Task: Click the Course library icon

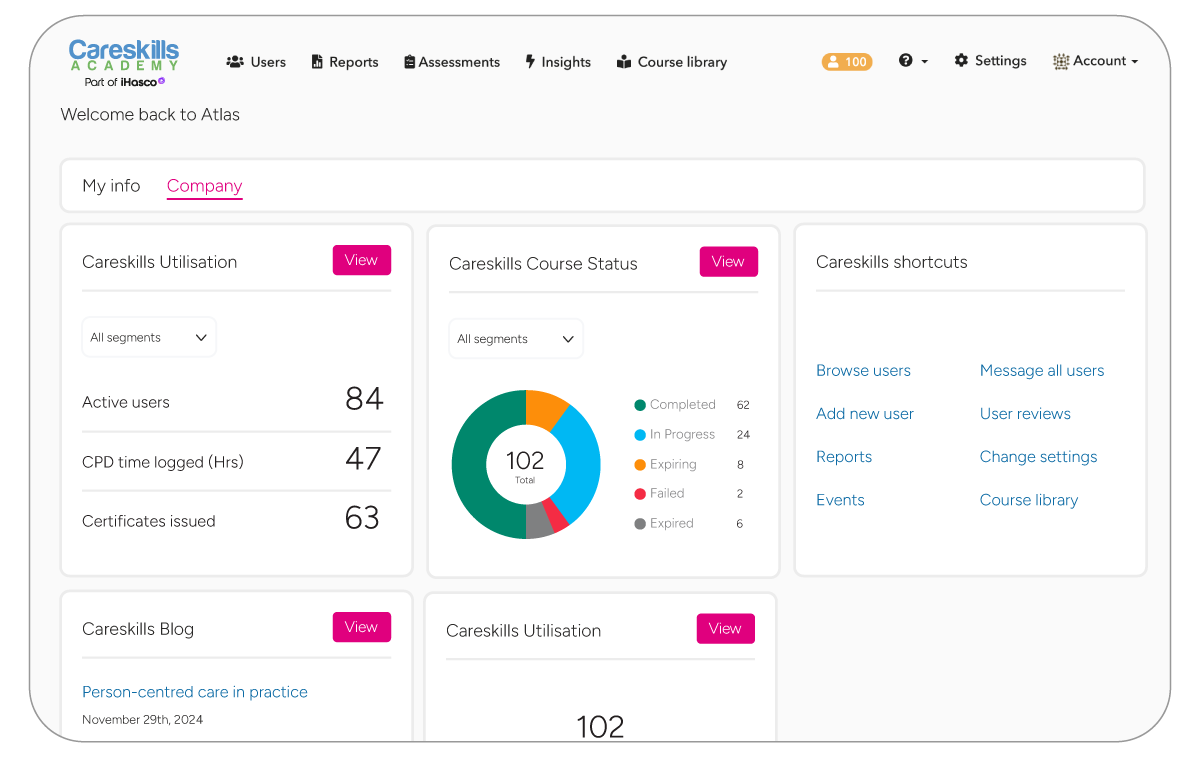Action: point(624,62)
